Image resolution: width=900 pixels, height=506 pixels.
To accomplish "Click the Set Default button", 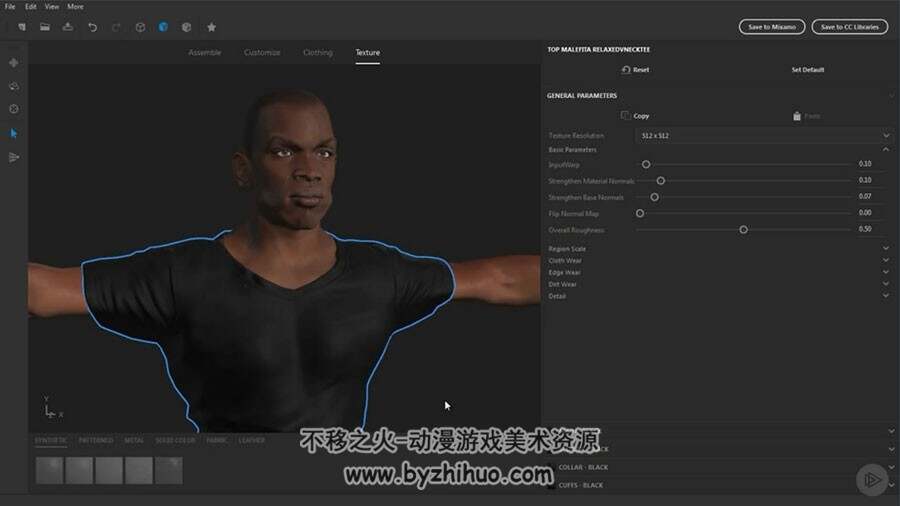I will (808, 69).
